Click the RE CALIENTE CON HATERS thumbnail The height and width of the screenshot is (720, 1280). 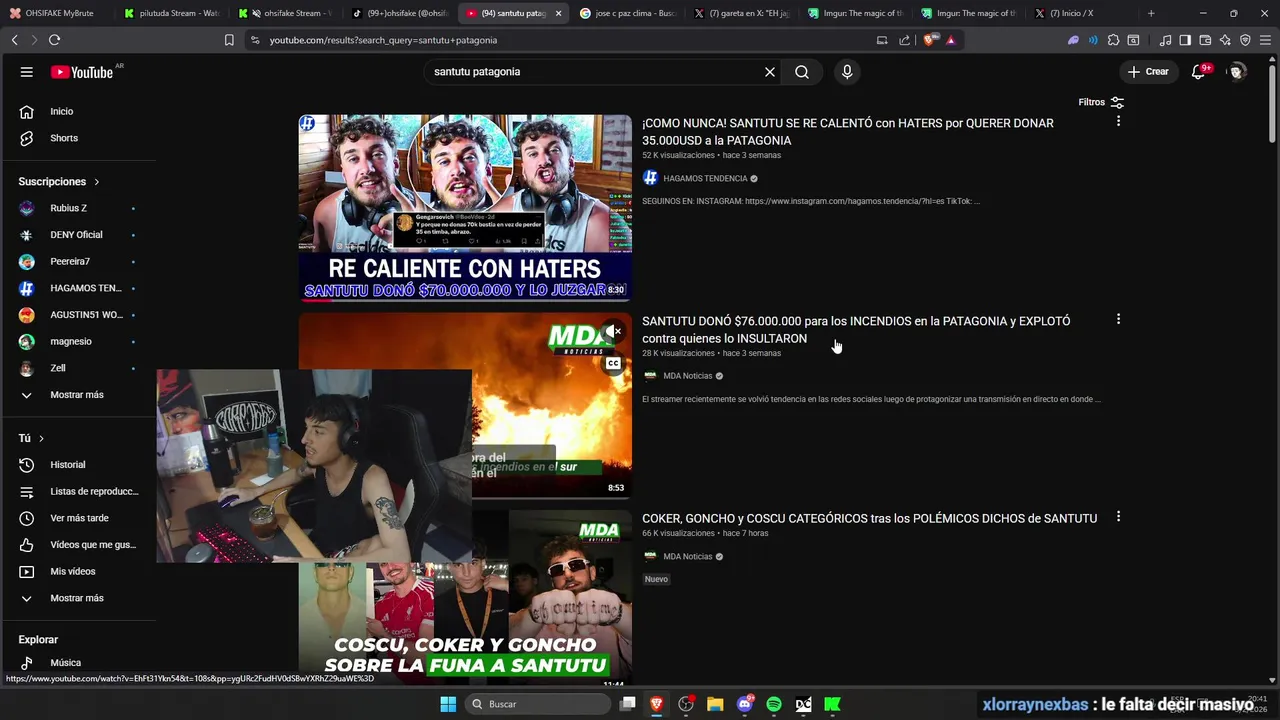tap(465, 208)
